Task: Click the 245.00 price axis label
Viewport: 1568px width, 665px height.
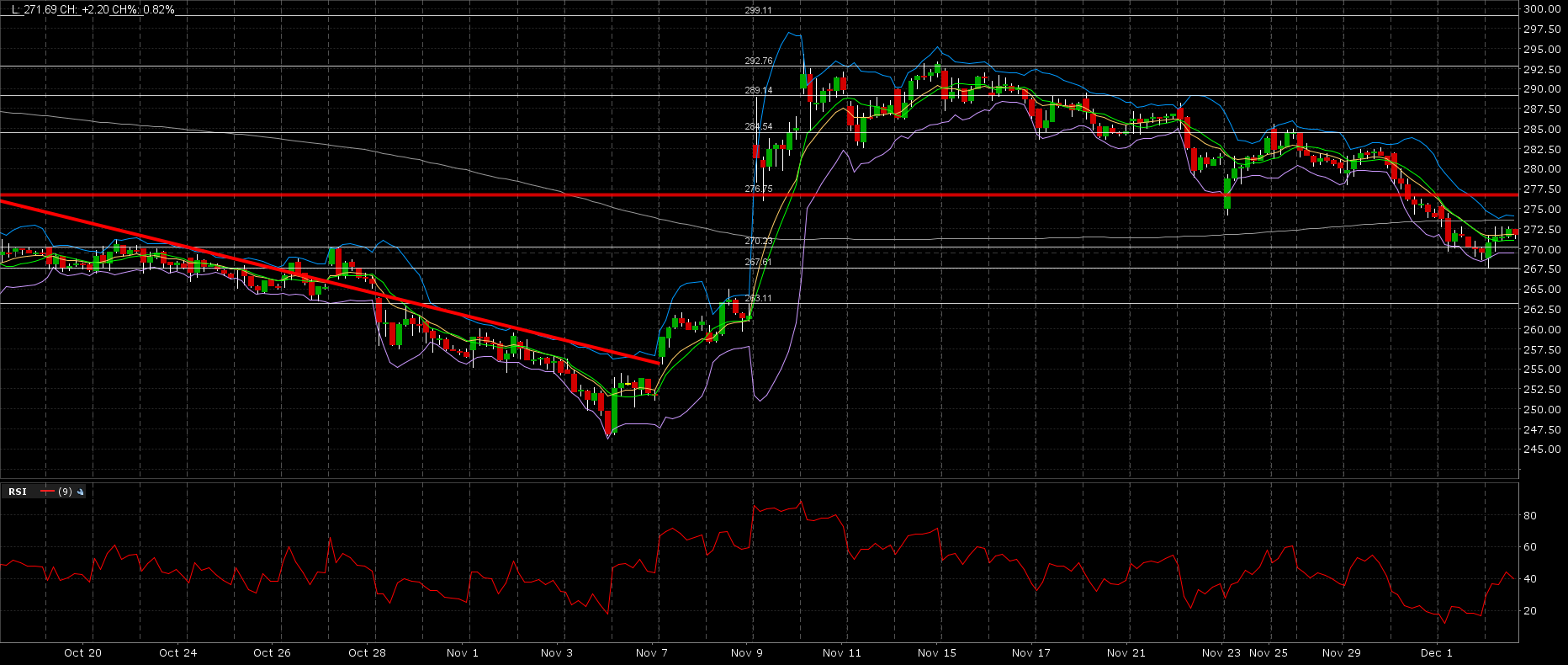Action: pos(1542,450)
